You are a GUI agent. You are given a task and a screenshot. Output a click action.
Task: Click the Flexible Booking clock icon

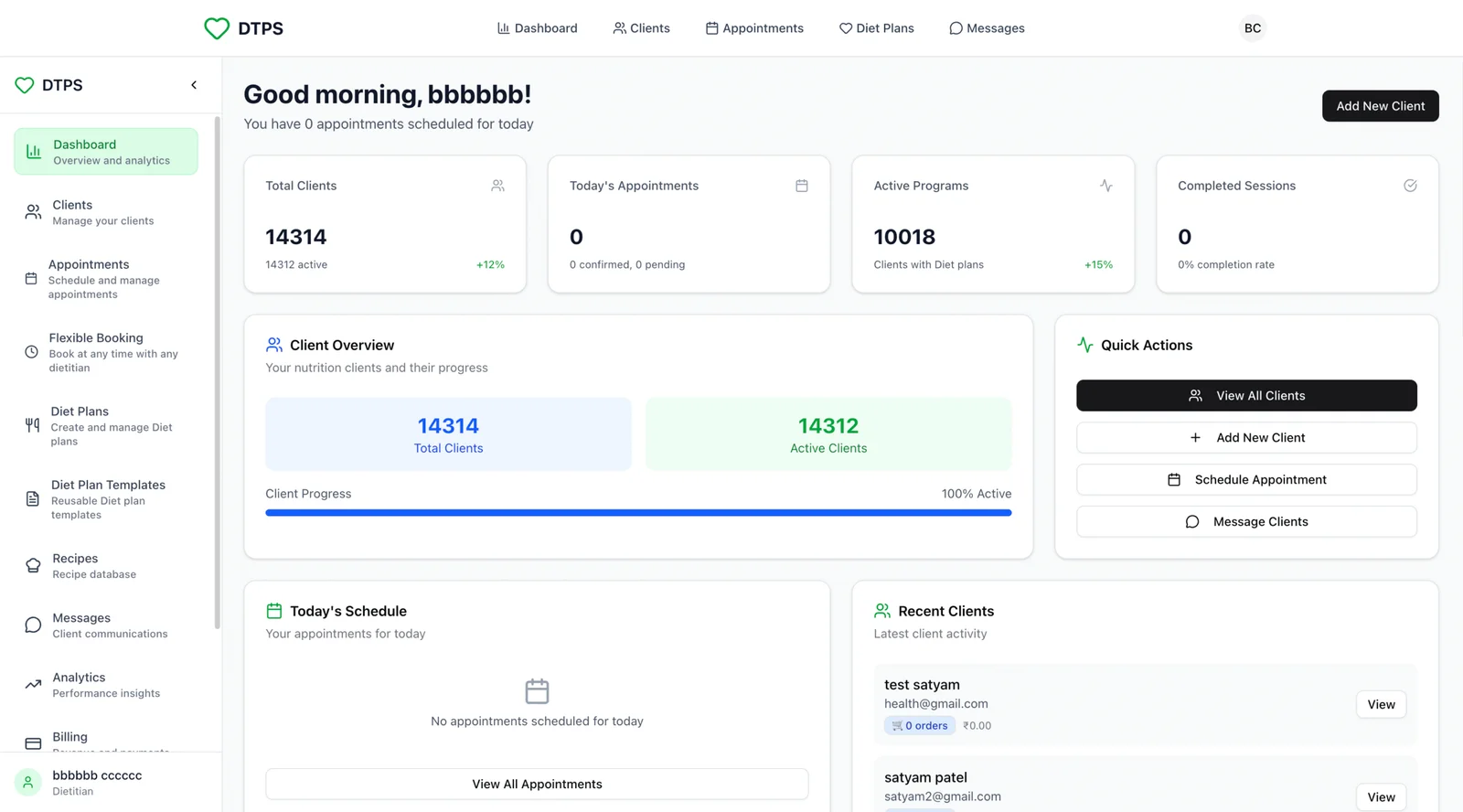31,352
